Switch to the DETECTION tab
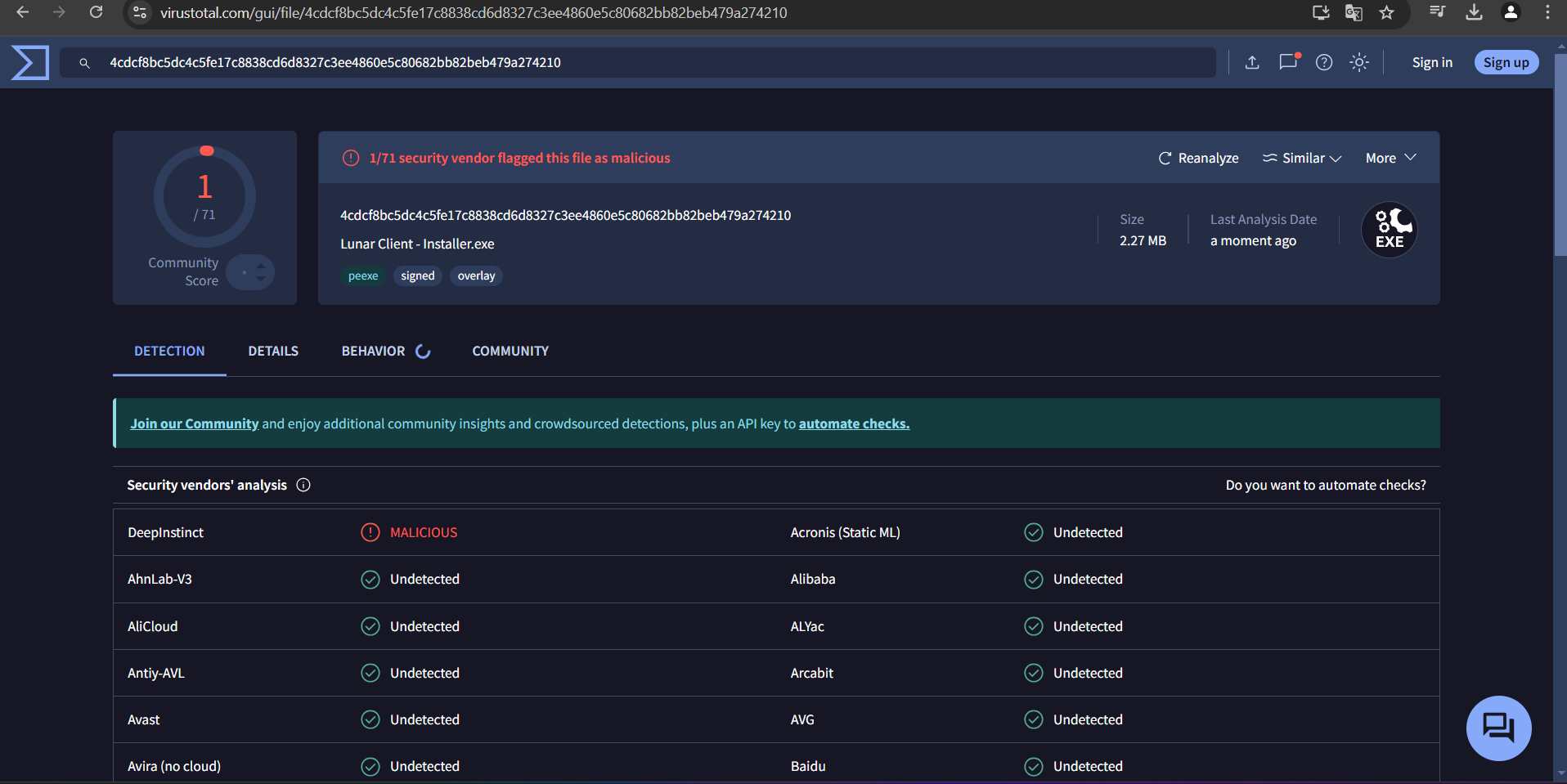Viewport: 1567px width, 784px height. tap(169, 351)
